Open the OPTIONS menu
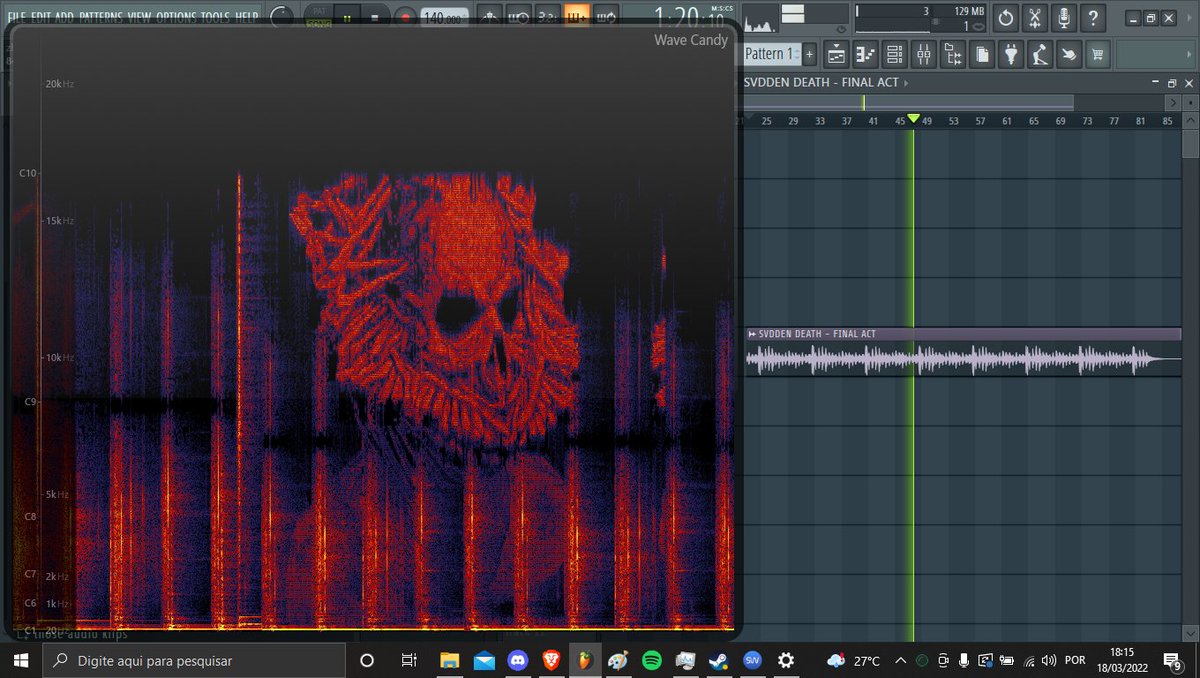The image size is (1200, 678). (176, 17)
